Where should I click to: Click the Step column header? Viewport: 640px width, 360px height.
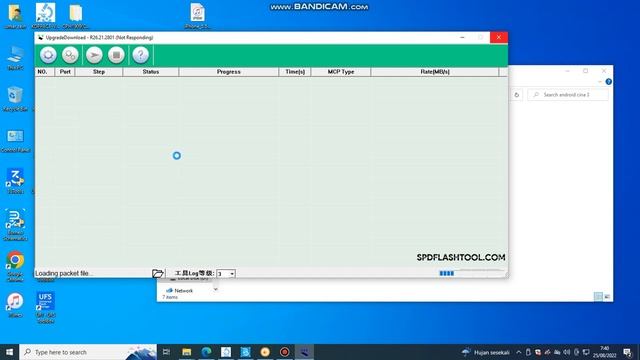click(99, 72)
